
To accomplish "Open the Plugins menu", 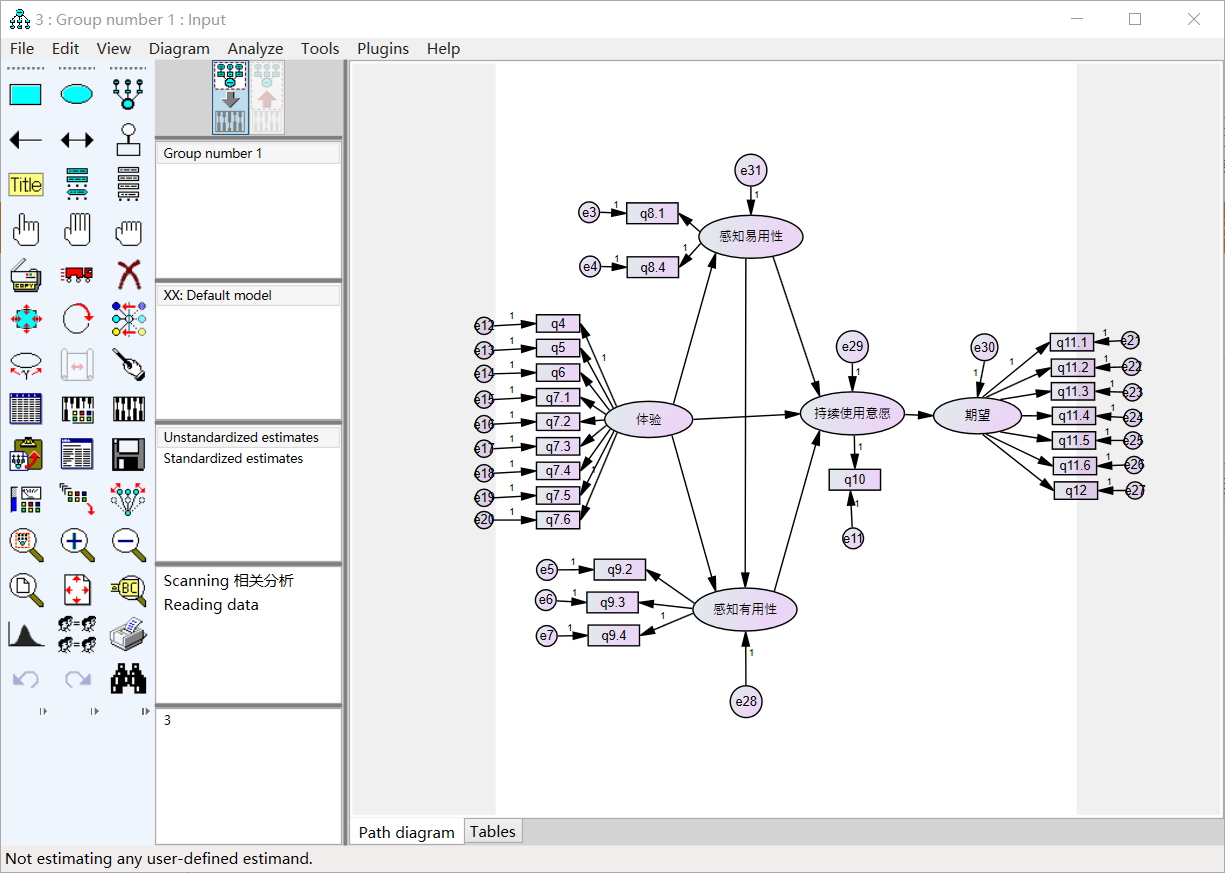I will (x=383, y=48).
